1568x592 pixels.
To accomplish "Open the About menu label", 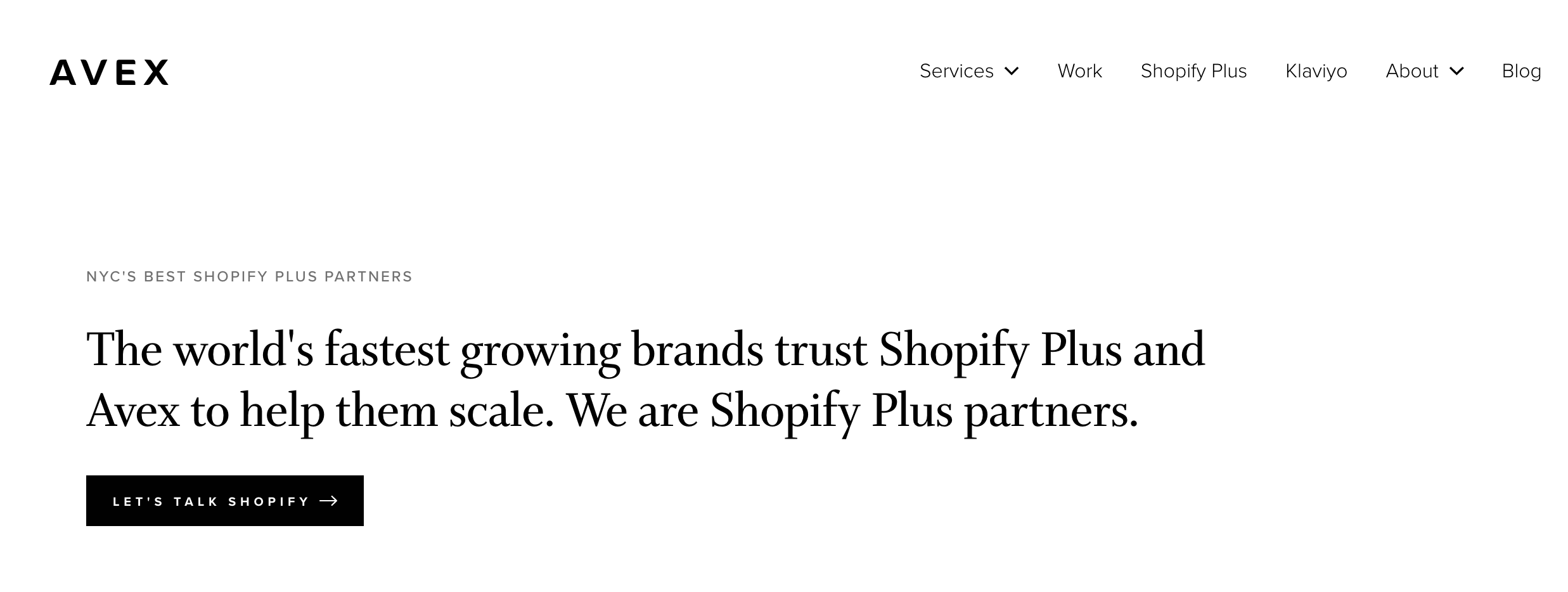I will [1411, 71].
